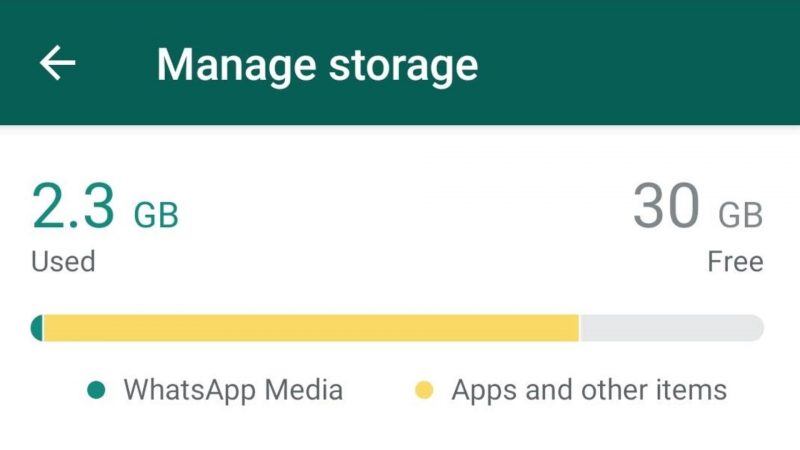This screenshot has width=800, height=450.
Task: Click the rounded right end of storage bar
Action: click(x=757, y=328)
